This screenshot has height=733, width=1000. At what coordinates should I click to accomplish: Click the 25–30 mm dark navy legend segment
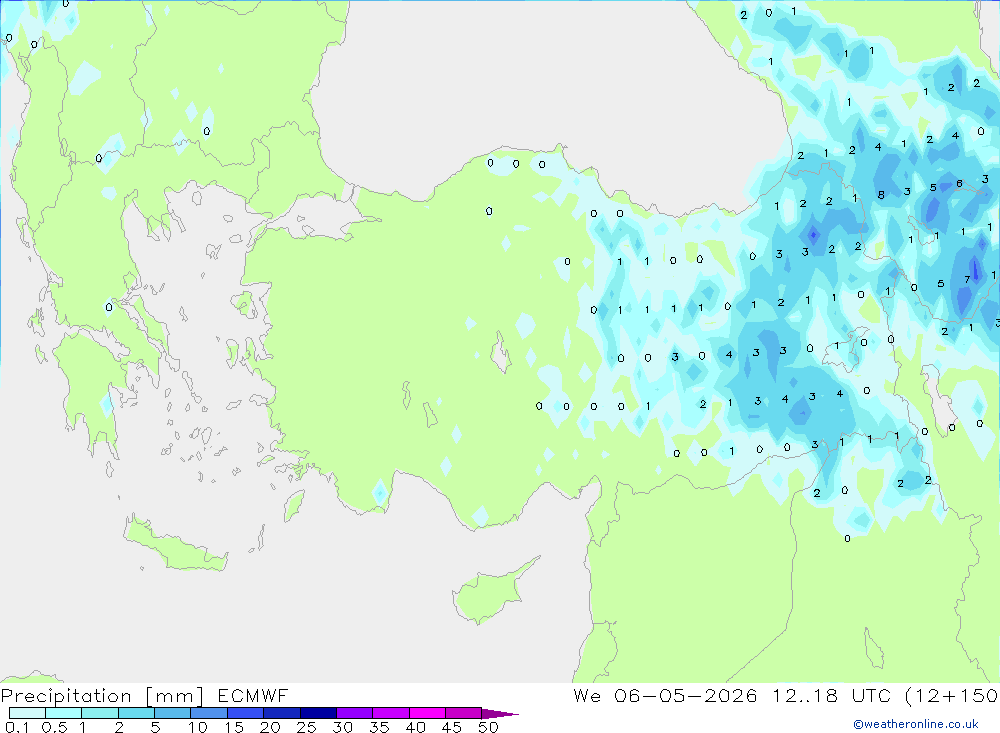318,713
